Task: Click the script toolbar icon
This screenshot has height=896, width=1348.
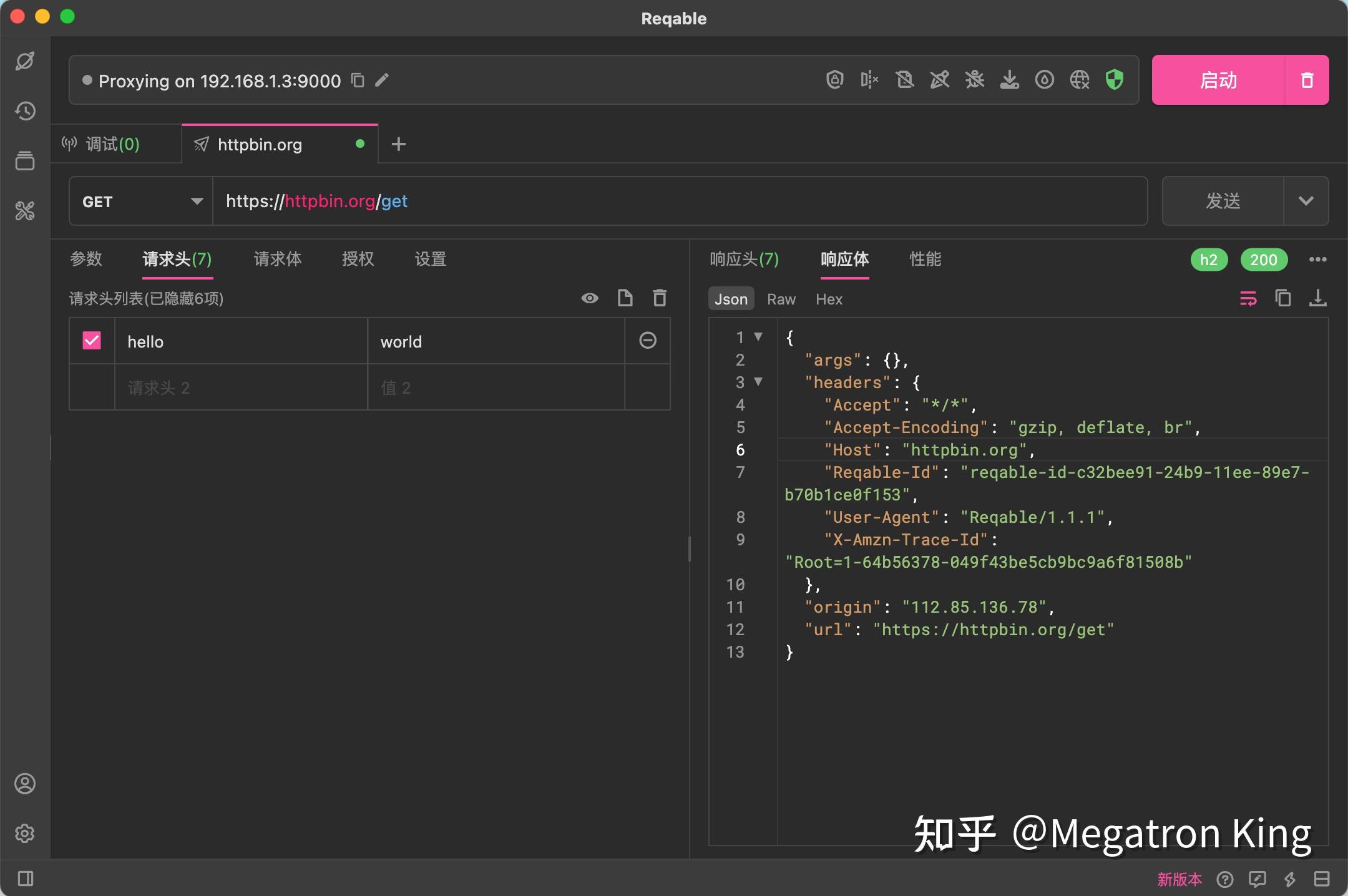Action: coord(939,80)
